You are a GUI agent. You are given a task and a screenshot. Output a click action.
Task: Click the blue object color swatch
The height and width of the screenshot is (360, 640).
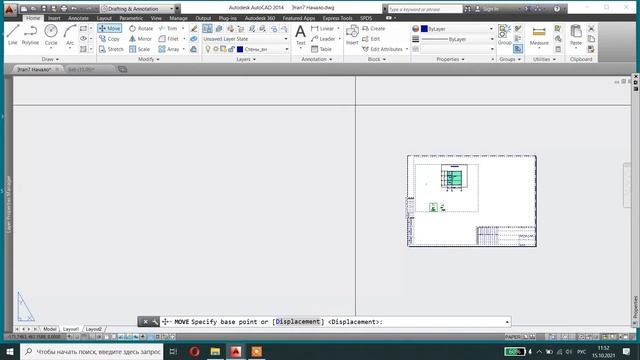(x=424, y=29)
